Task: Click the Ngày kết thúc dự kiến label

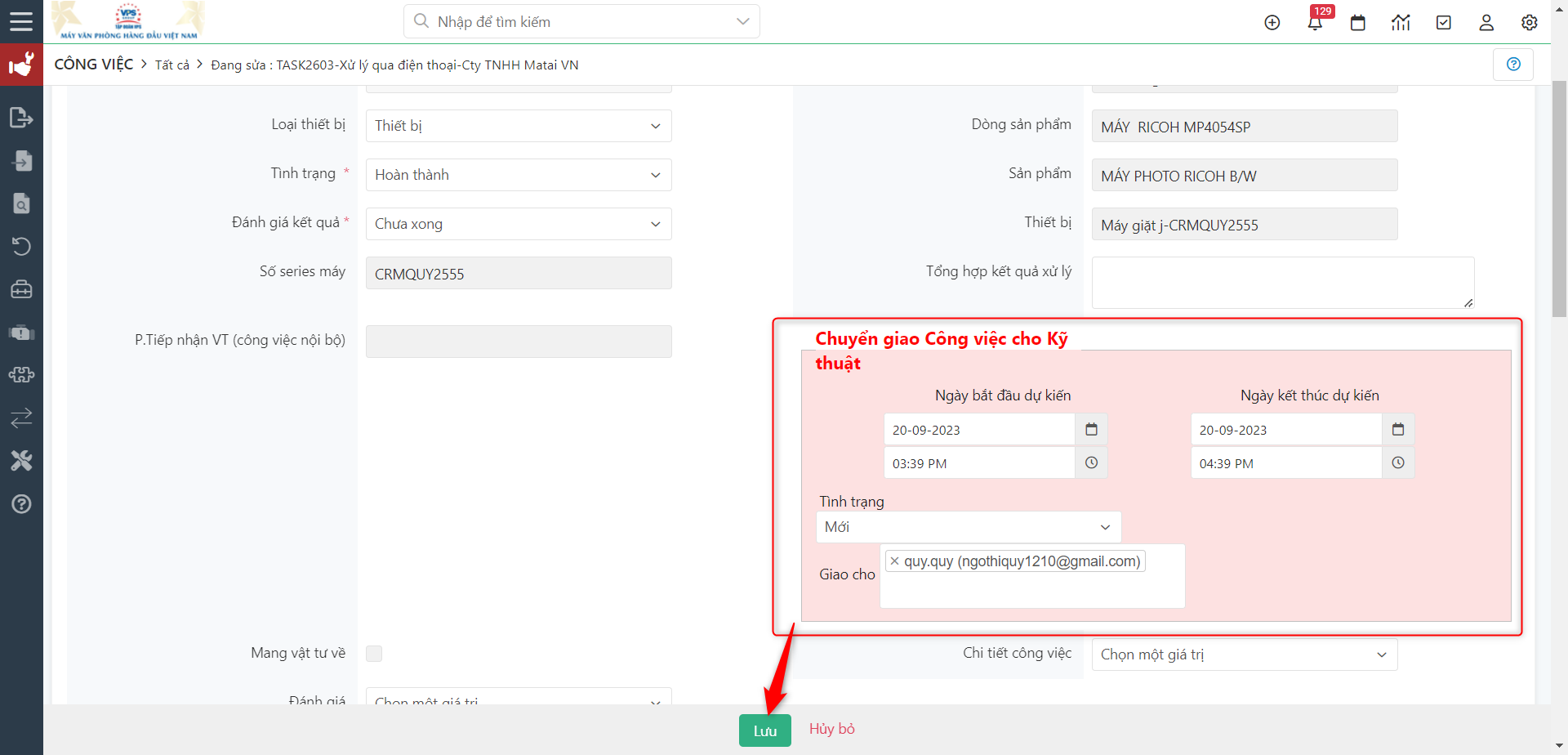Action: 1310,395
